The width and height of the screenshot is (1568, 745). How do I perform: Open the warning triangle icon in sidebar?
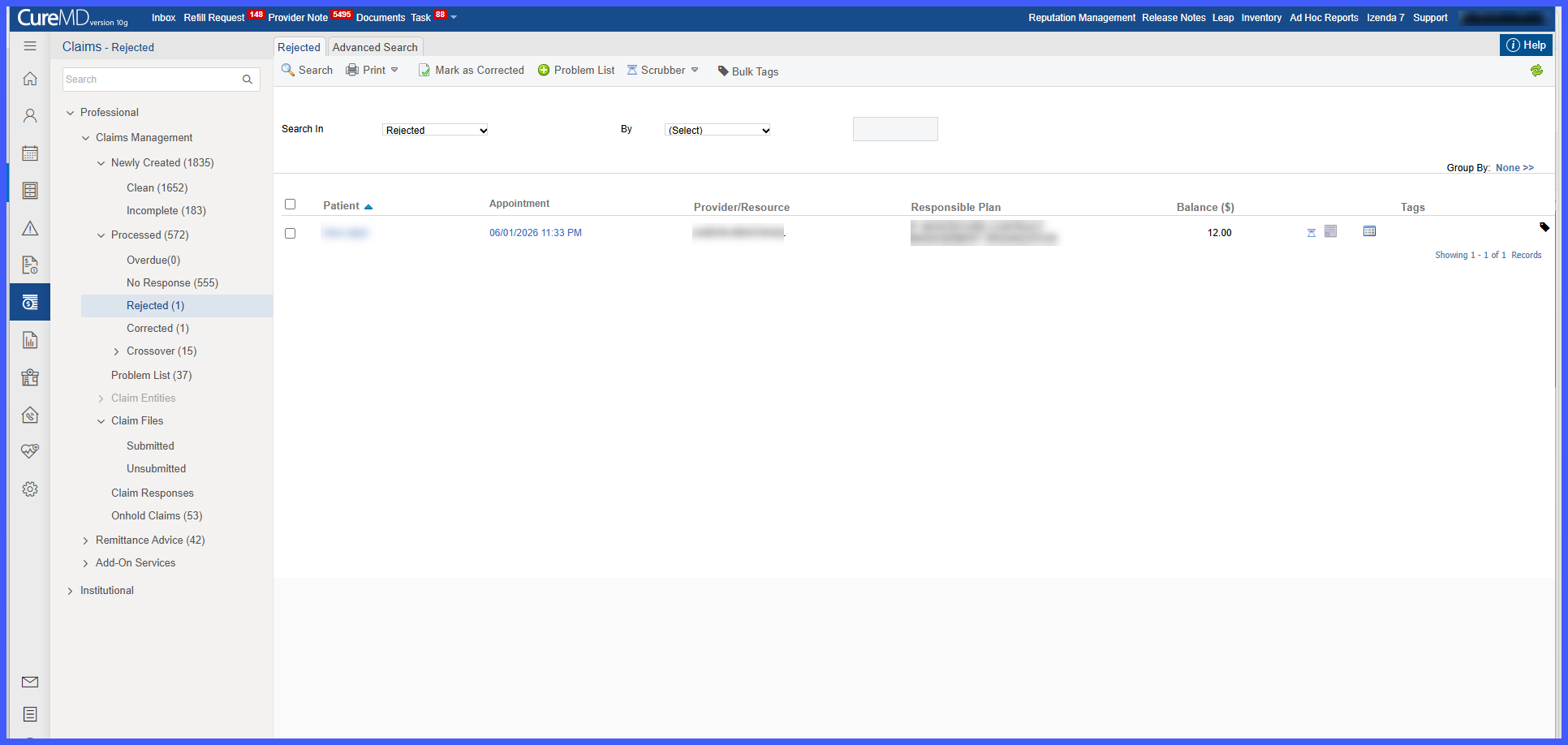pyautogui.click(x=30, y=228)
